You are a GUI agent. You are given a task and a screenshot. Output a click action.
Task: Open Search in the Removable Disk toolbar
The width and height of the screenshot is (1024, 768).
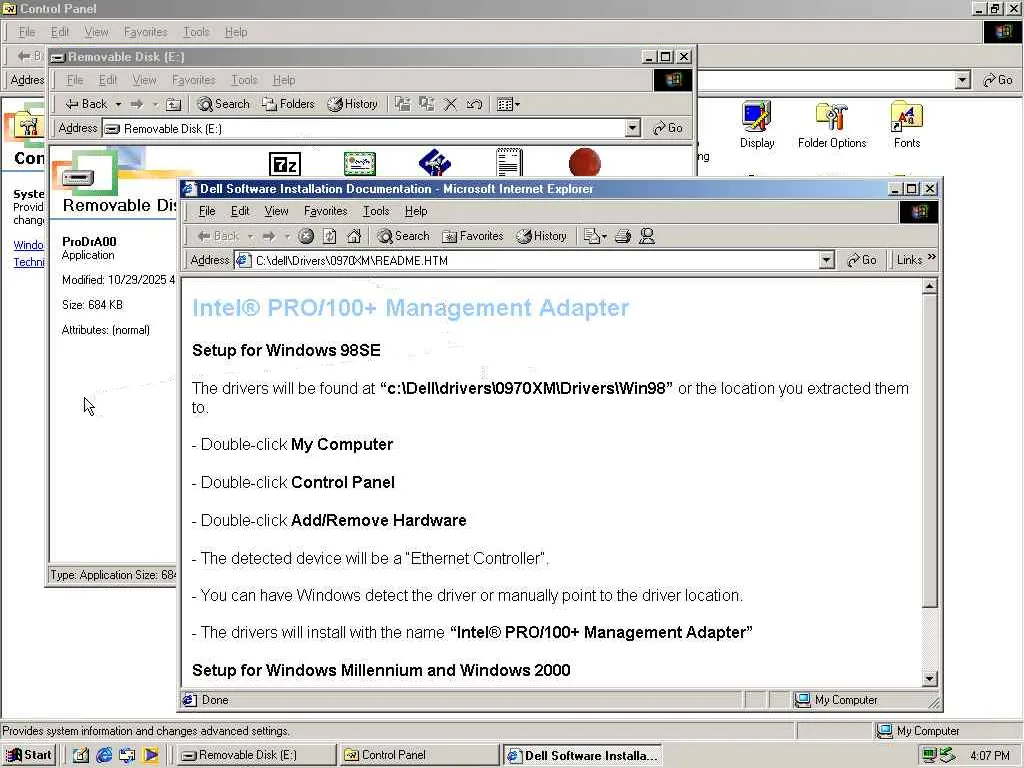tap(223, 104)
